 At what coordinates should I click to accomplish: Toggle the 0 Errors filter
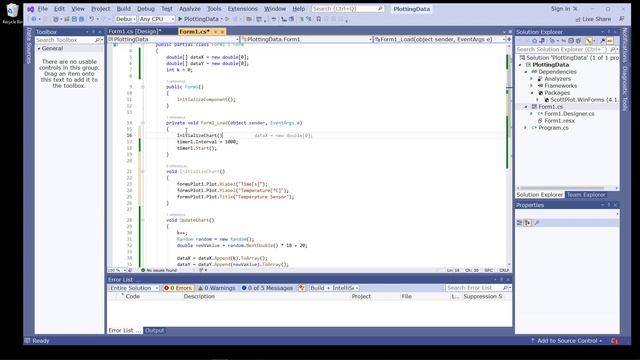[178, 288]
